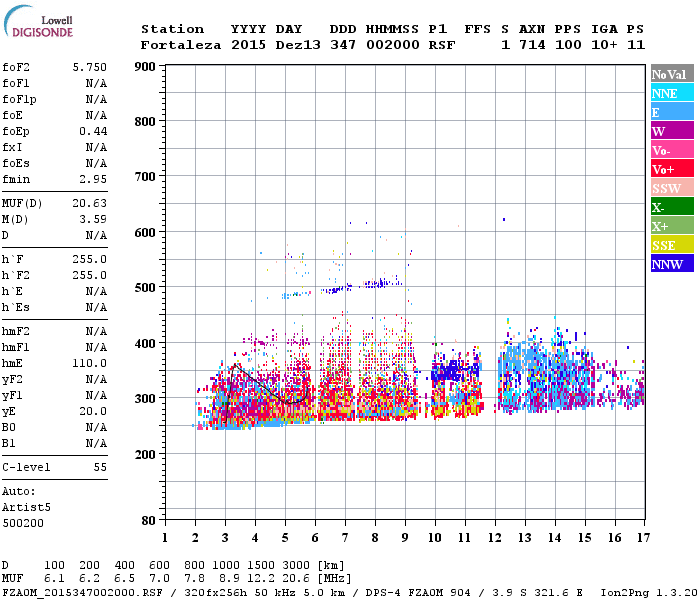Click the 80 km axis label
Viewport: 700px width, 600px height.
tap(149, 520)
